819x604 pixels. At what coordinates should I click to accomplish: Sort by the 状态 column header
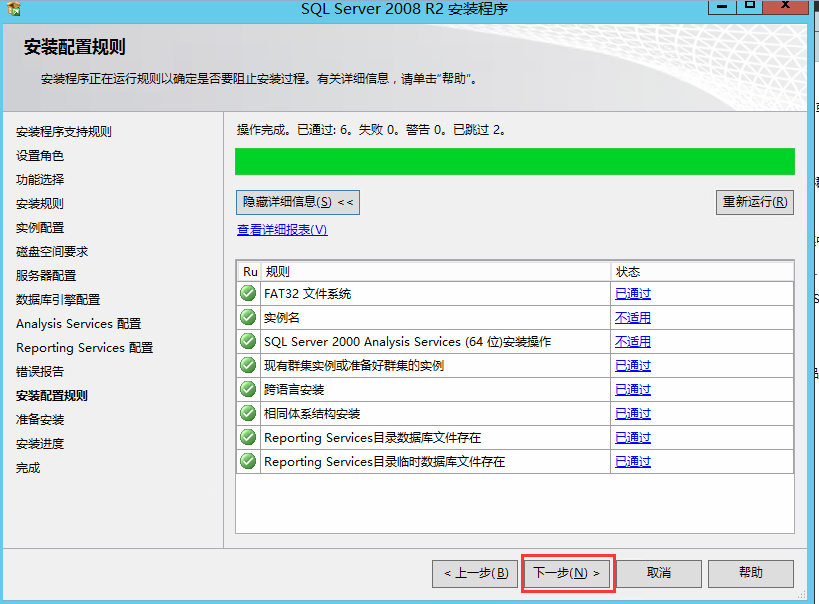pos(702,272)
